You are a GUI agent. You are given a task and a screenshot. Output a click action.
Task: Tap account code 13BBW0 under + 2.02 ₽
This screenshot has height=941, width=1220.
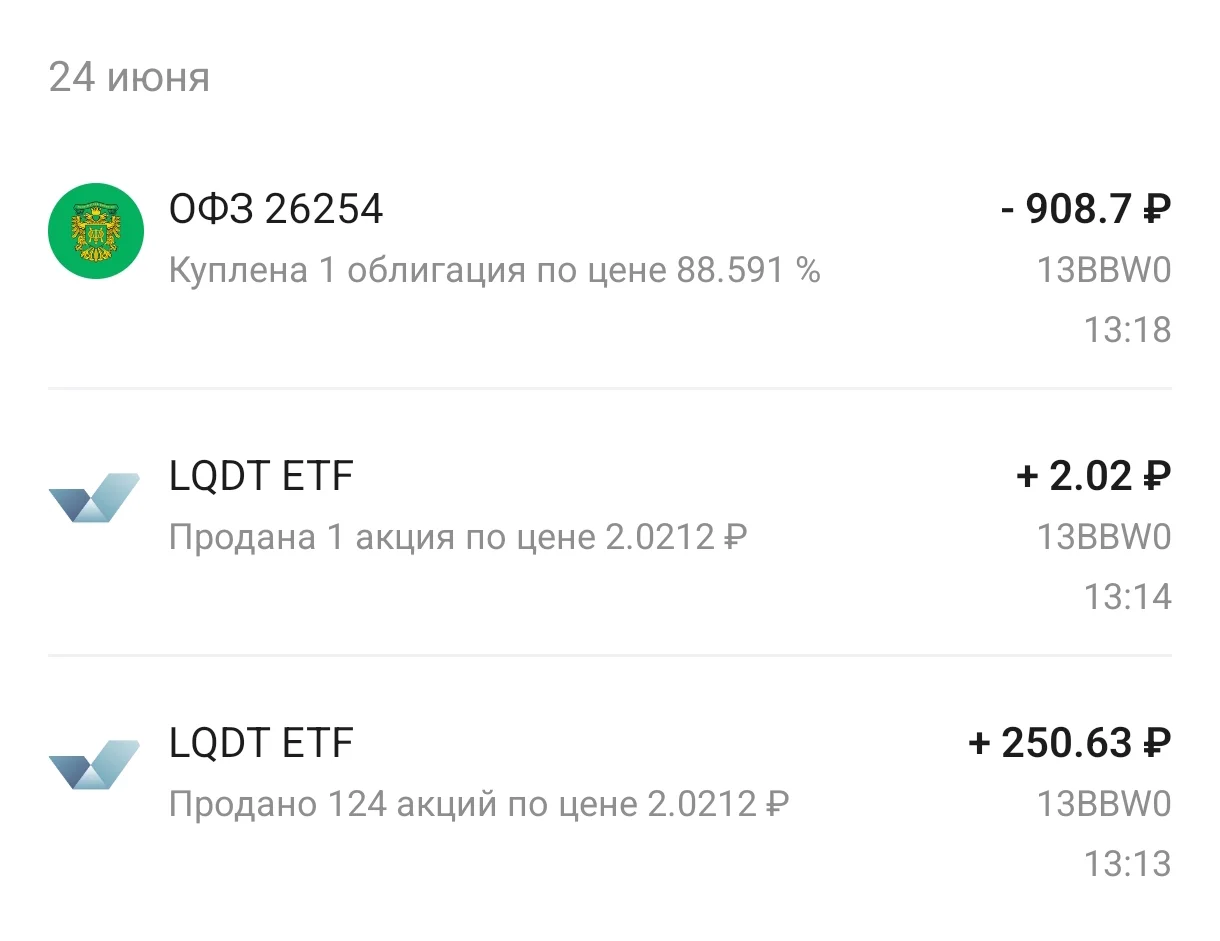[x=1104, y=538]
